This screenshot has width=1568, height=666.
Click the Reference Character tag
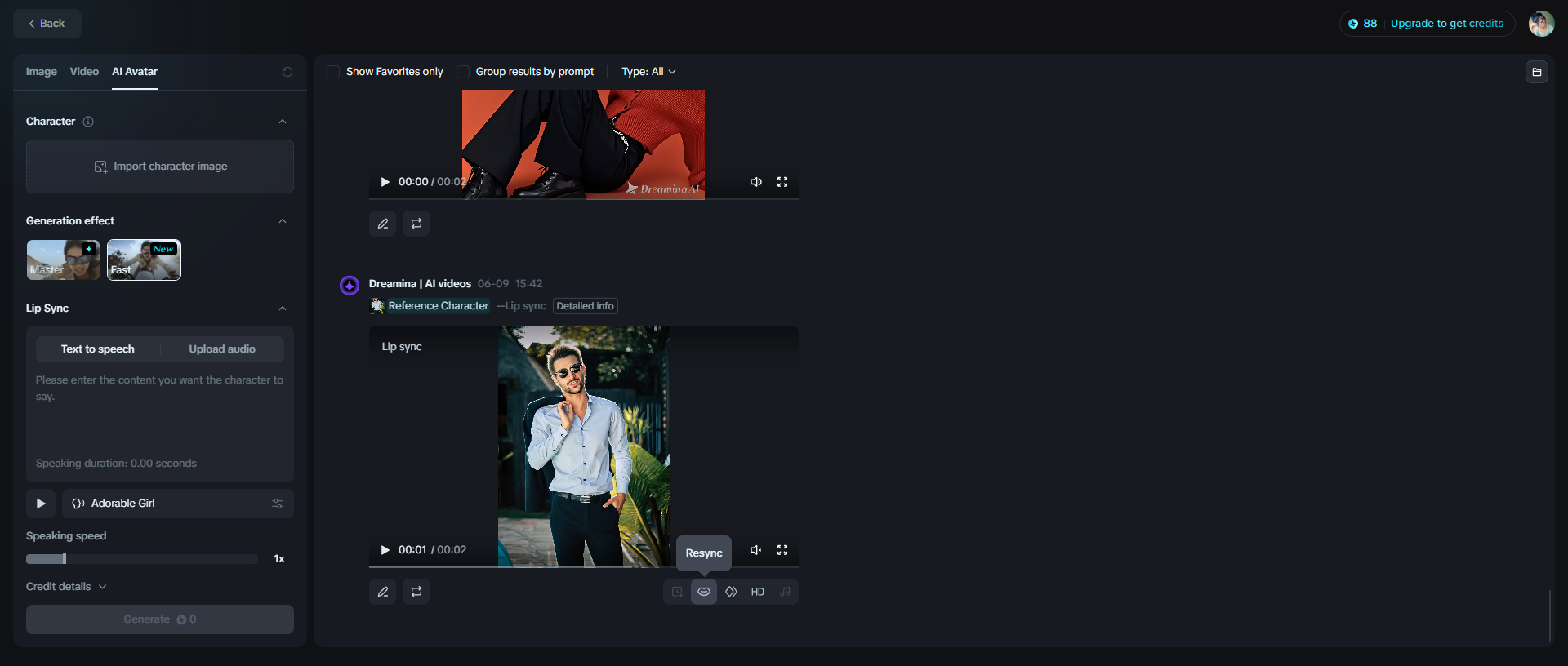point(430,306)
